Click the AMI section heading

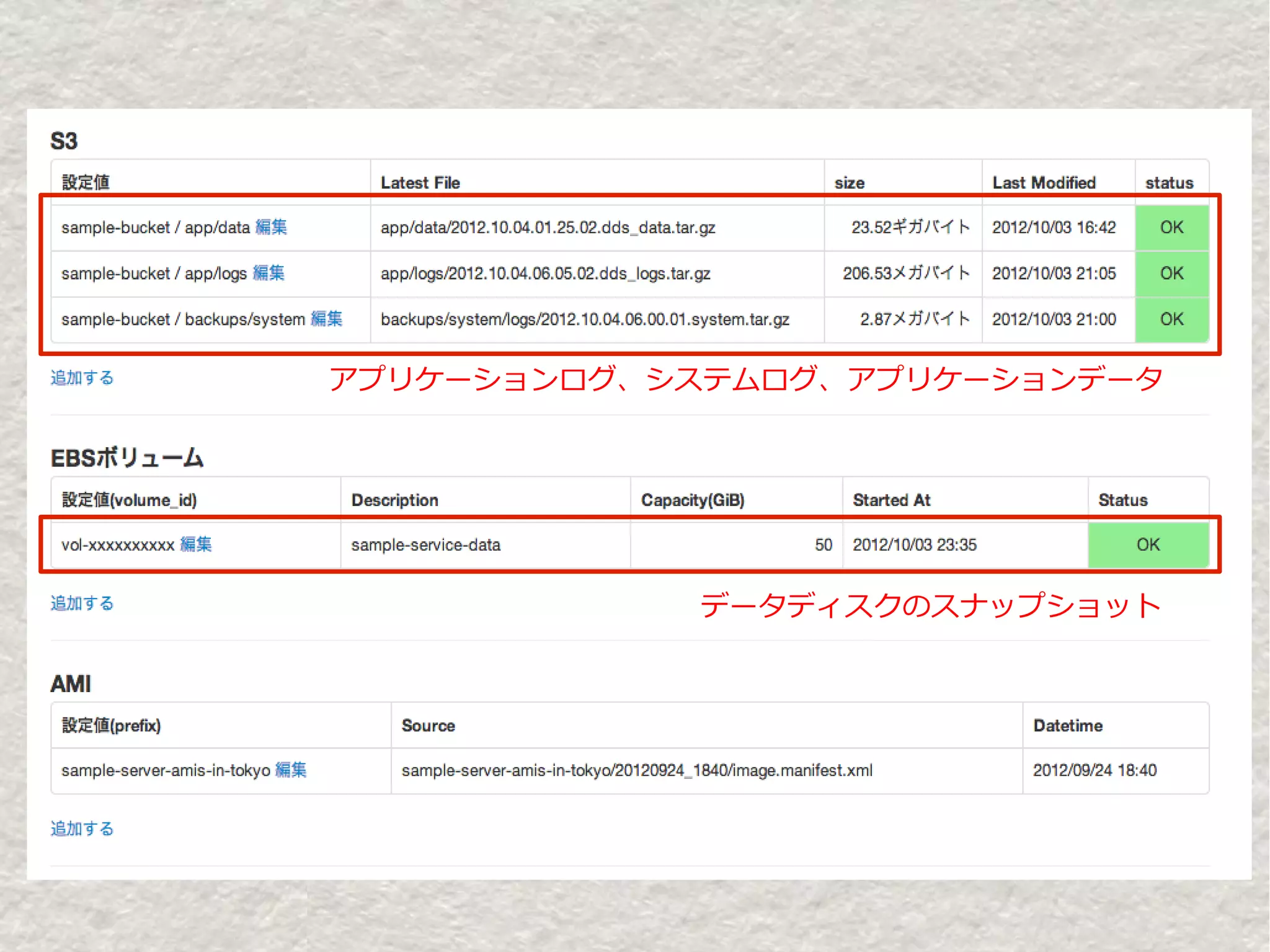(x=71, y=684)
